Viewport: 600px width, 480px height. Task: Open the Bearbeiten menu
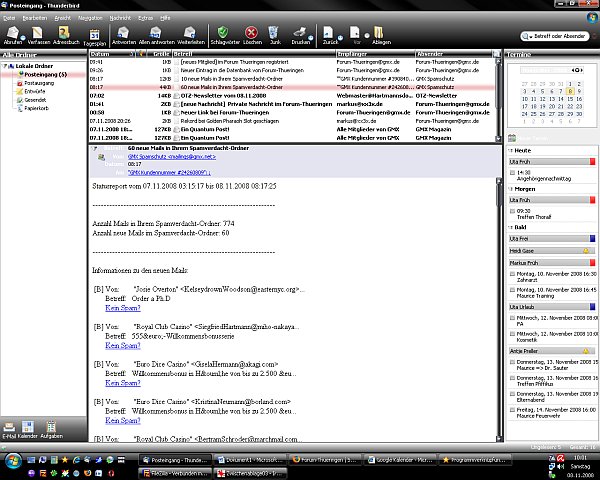coord(34,18)
